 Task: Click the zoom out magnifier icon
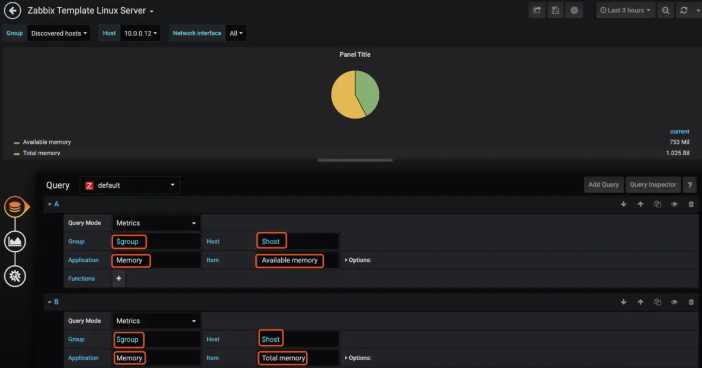click(x=666, y=10)
